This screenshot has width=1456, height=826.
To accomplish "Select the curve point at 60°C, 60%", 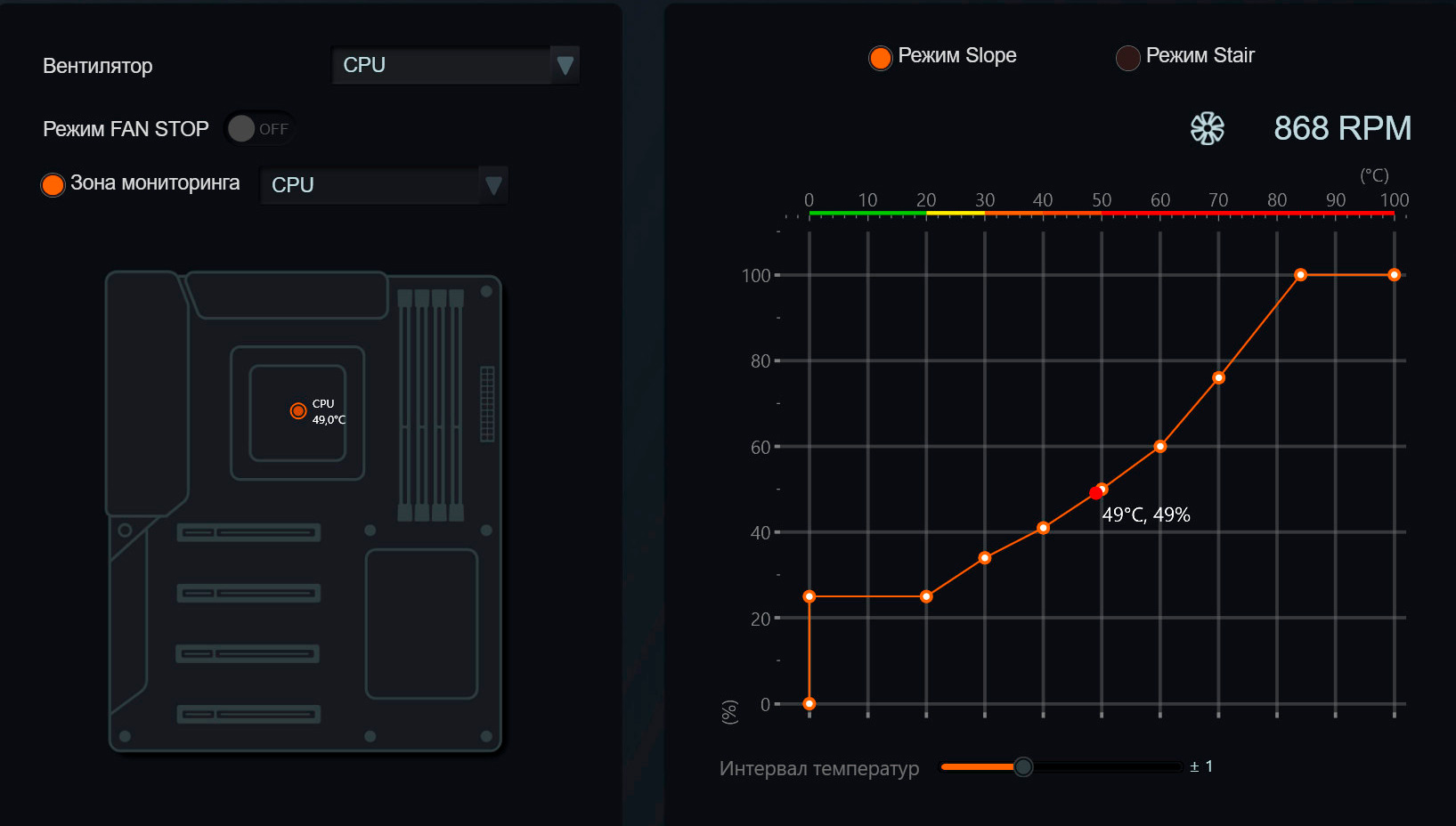I will coord(1159,447).
